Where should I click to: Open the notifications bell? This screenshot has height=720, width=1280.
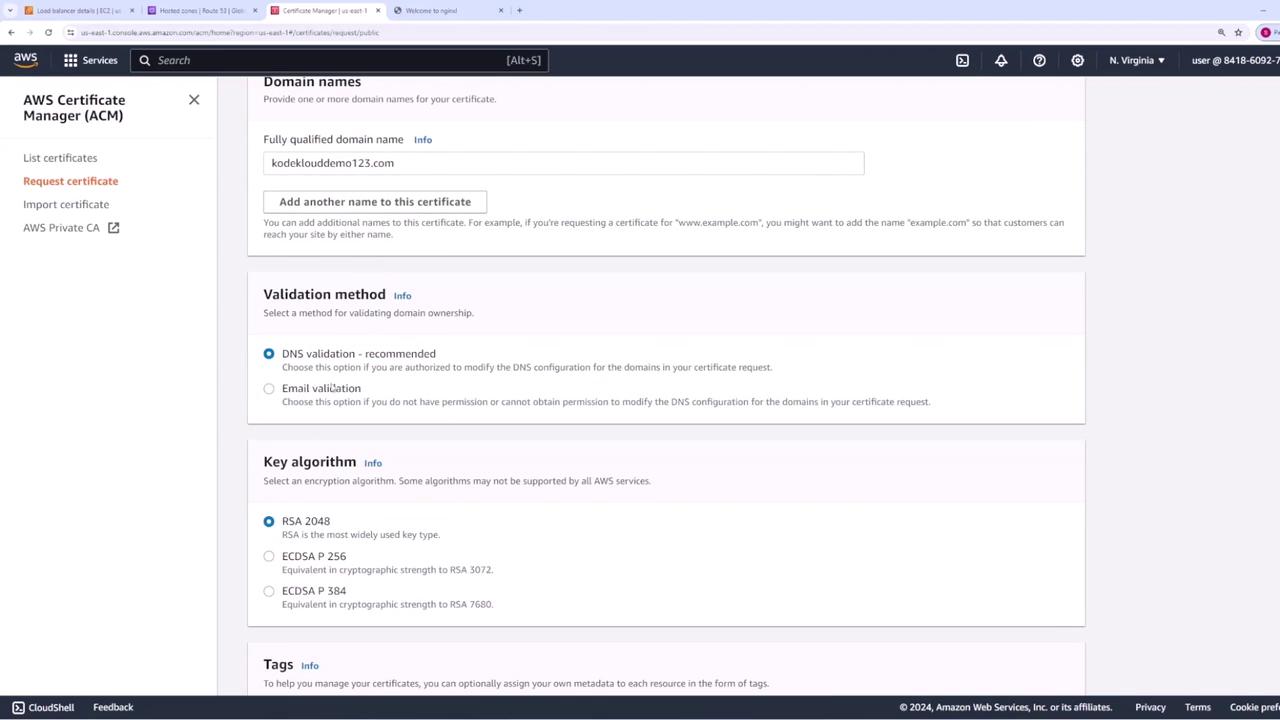tap(1001, 60)
